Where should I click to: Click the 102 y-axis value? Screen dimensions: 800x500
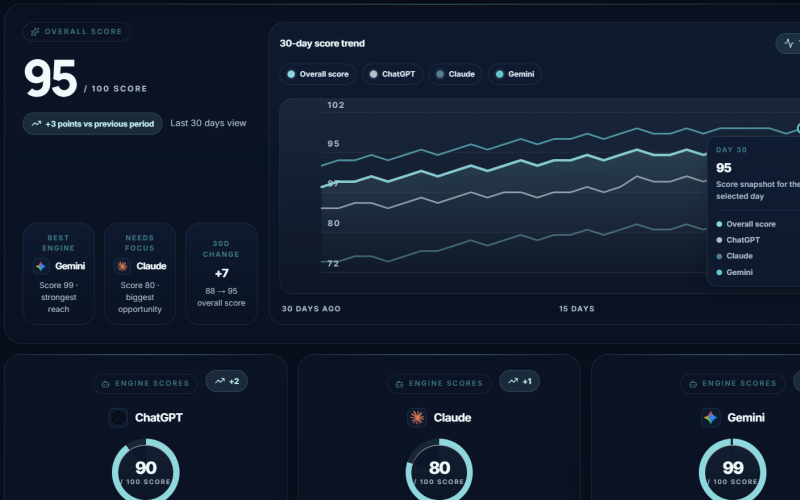(x=336, y=105)
